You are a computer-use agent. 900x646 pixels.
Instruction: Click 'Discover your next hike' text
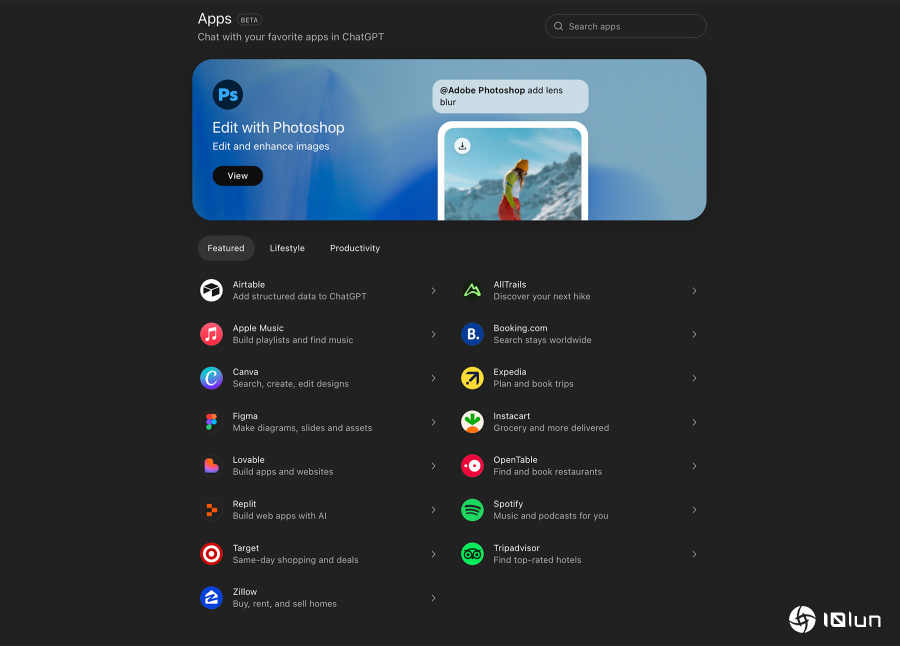[542, 296]
